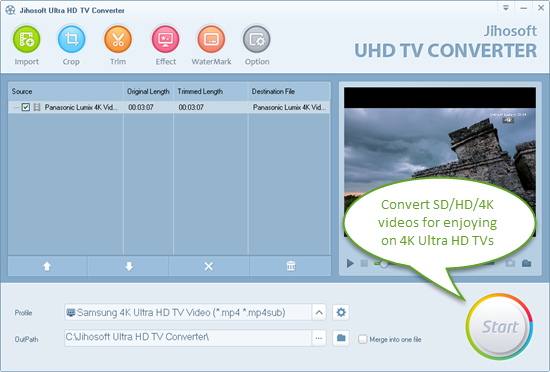550x372 pixels.
Task: Click the Panasonic Lumix destination file cell
Action: tap(289, 107)
